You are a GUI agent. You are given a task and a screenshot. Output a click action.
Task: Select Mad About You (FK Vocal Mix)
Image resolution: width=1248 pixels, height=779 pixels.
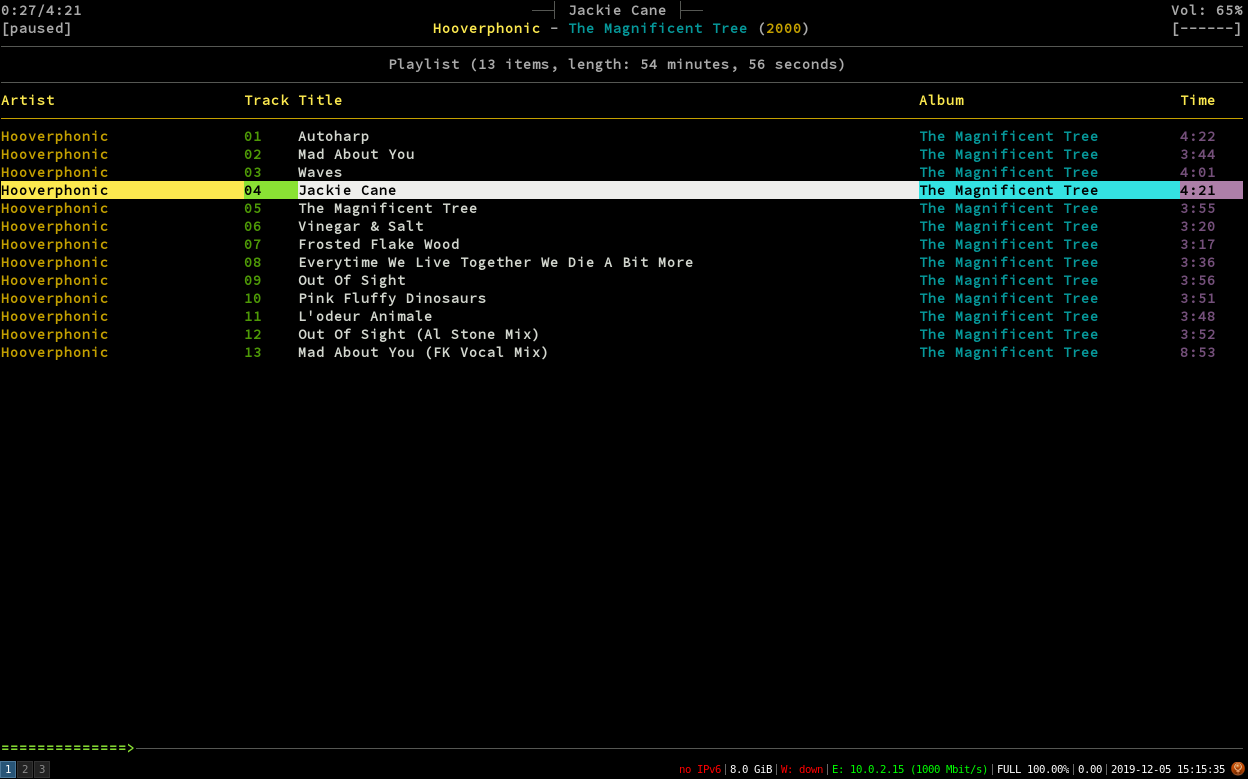pos(423,352)
